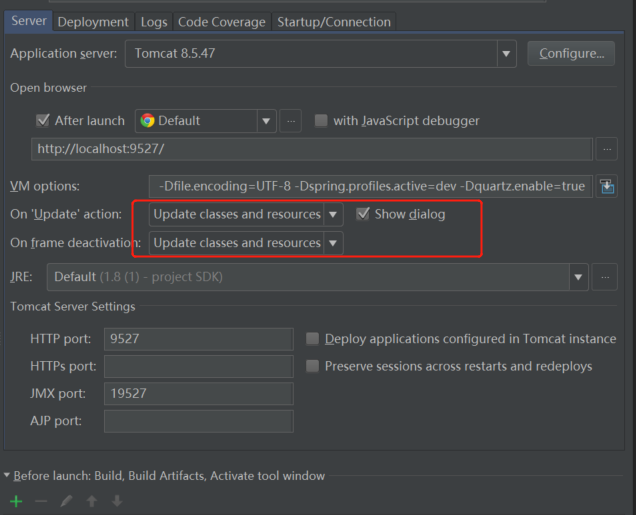Open the Code Coverage tab
The image size is (636, 515).
click(x=221, y=22)
